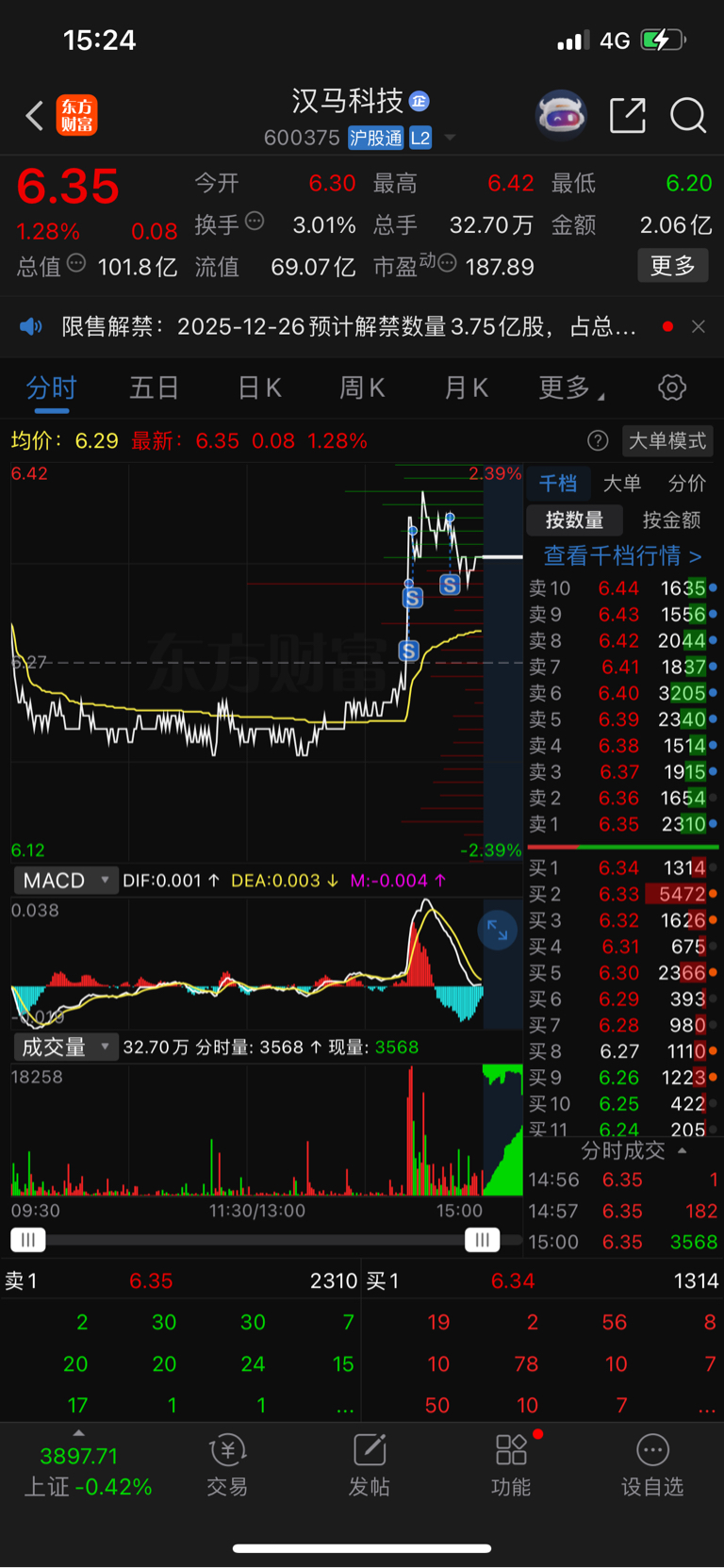Screen dimensions: 724x1568
Task: Open the robot assistant avatar
Action: (x=561, y=115)
